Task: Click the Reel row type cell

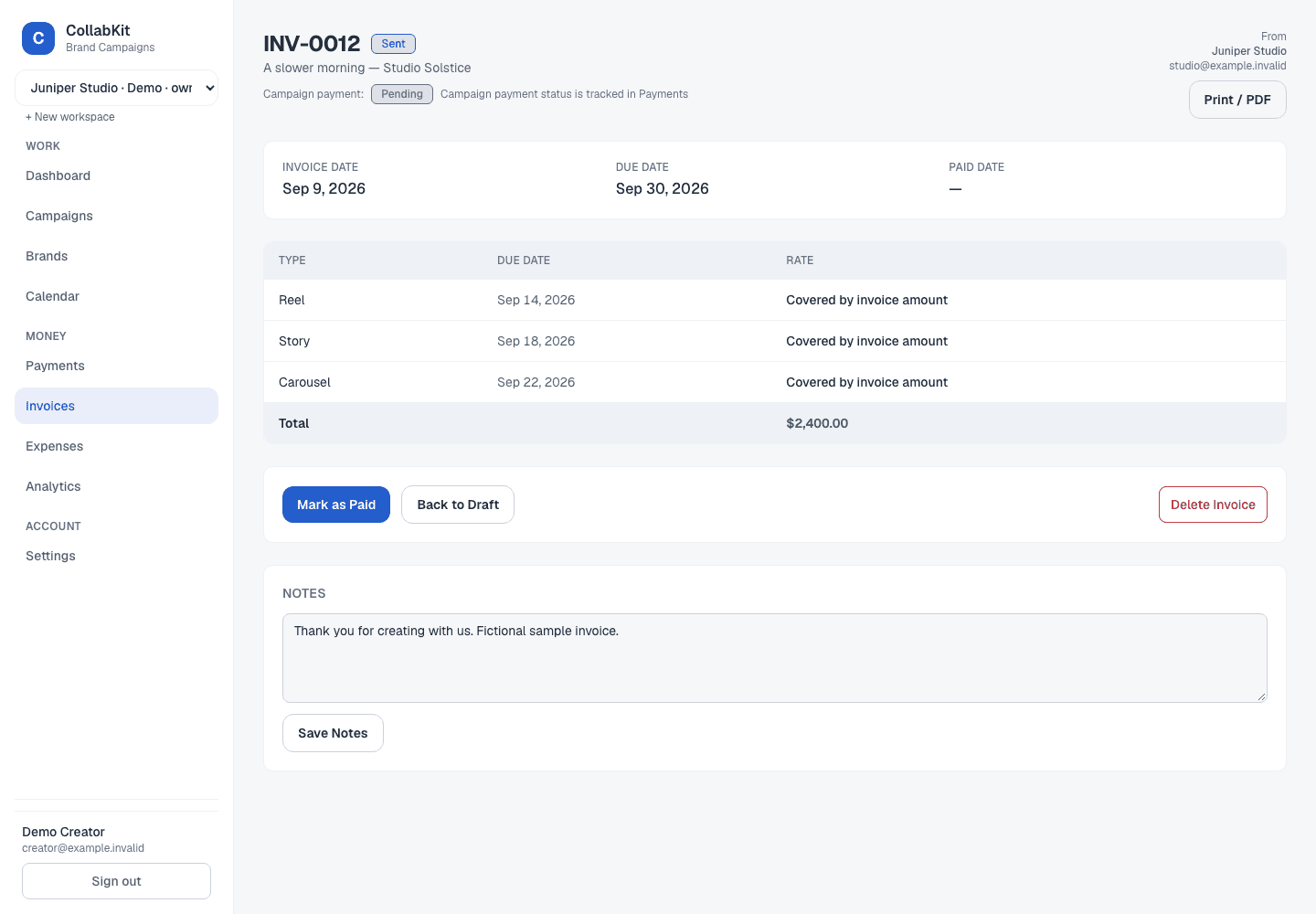Action: [x=292, y=300]
